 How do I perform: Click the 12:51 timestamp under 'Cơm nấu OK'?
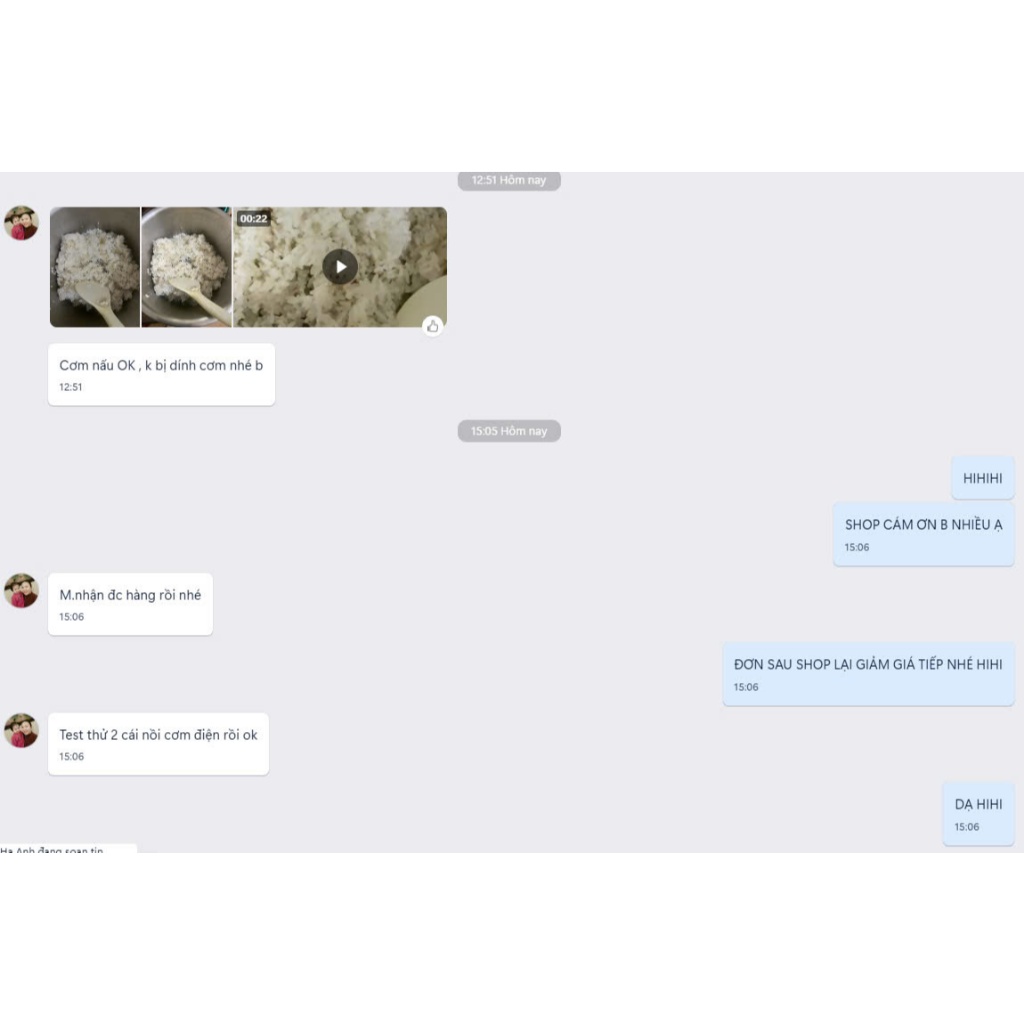71,387
